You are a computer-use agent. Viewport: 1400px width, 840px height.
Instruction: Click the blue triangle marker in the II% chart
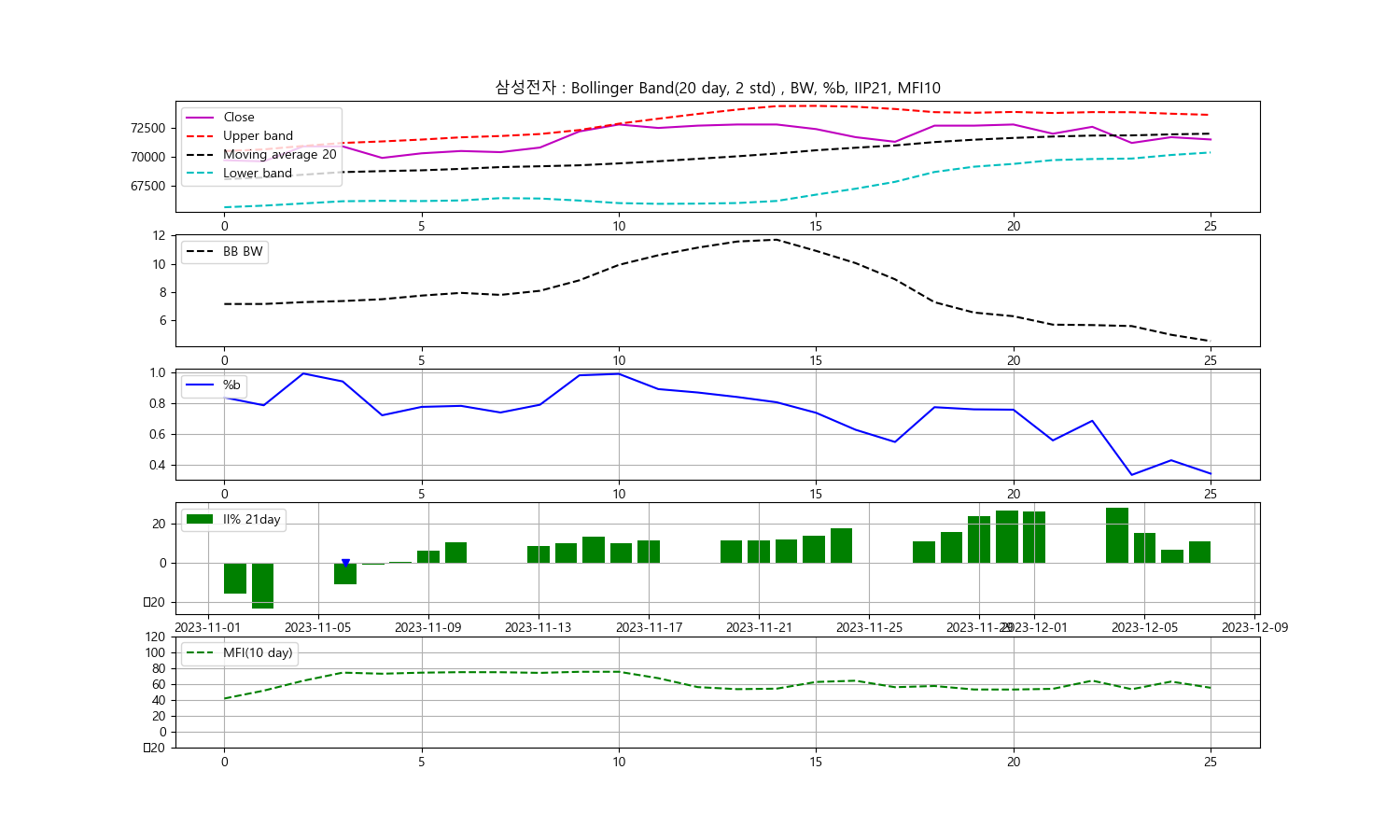click(x=345, y=563)
